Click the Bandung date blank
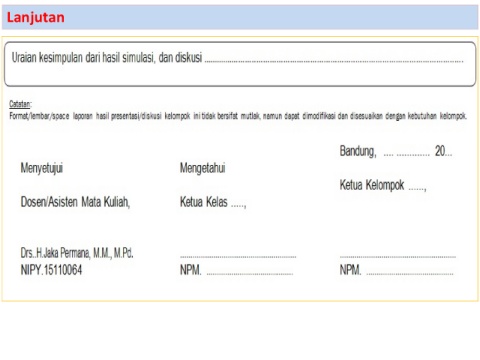 click(407, 154)
